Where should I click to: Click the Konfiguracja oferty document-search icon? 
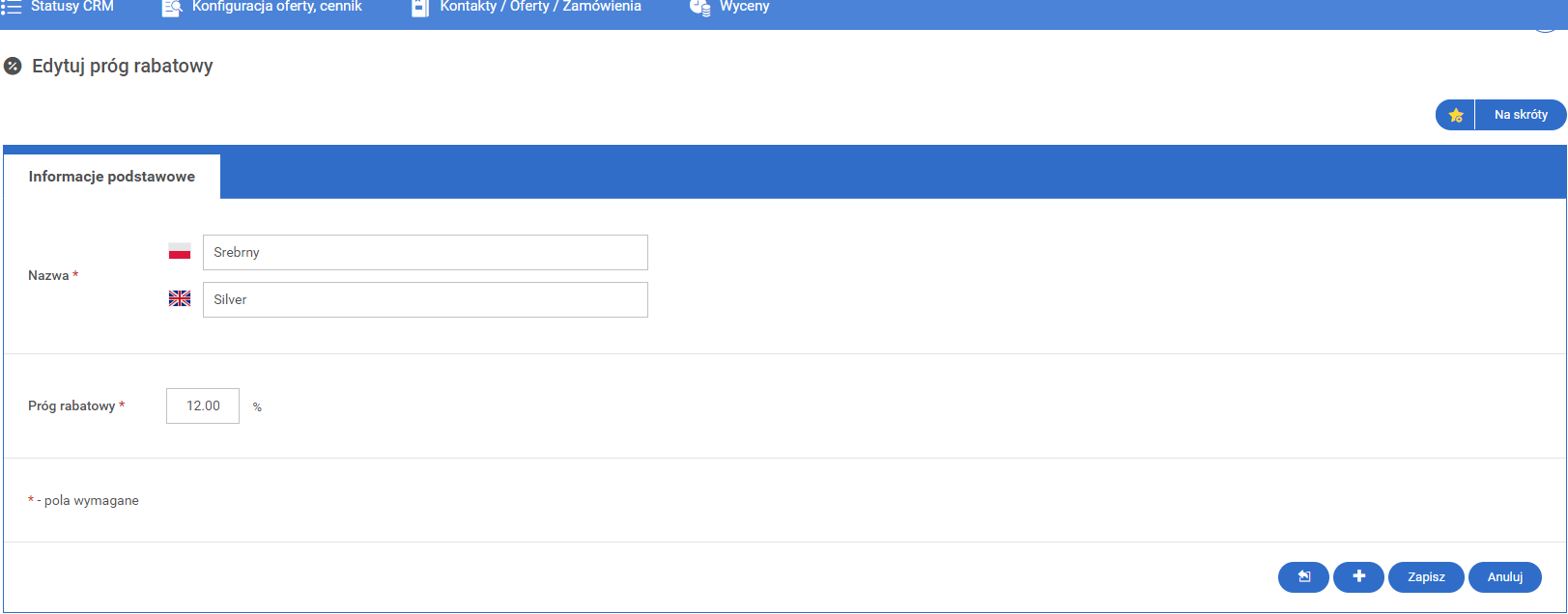tap(172, 8)
